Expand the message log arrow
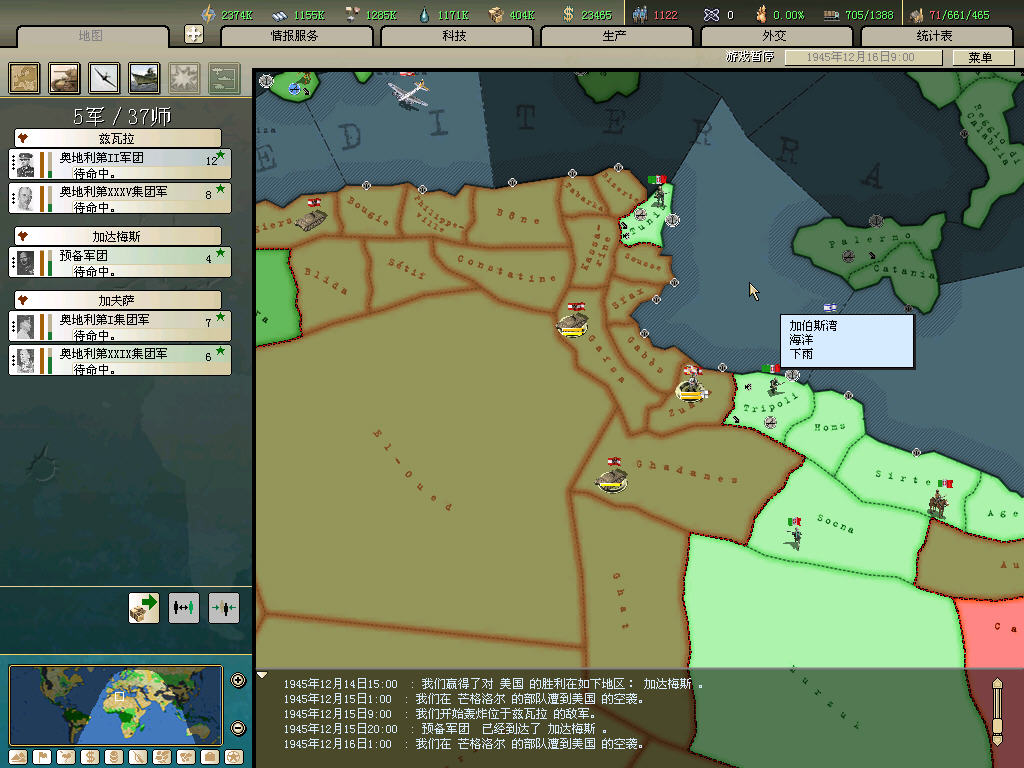Image resolution: width=1024 pixels, height=768 pixels. click(263, 676)
